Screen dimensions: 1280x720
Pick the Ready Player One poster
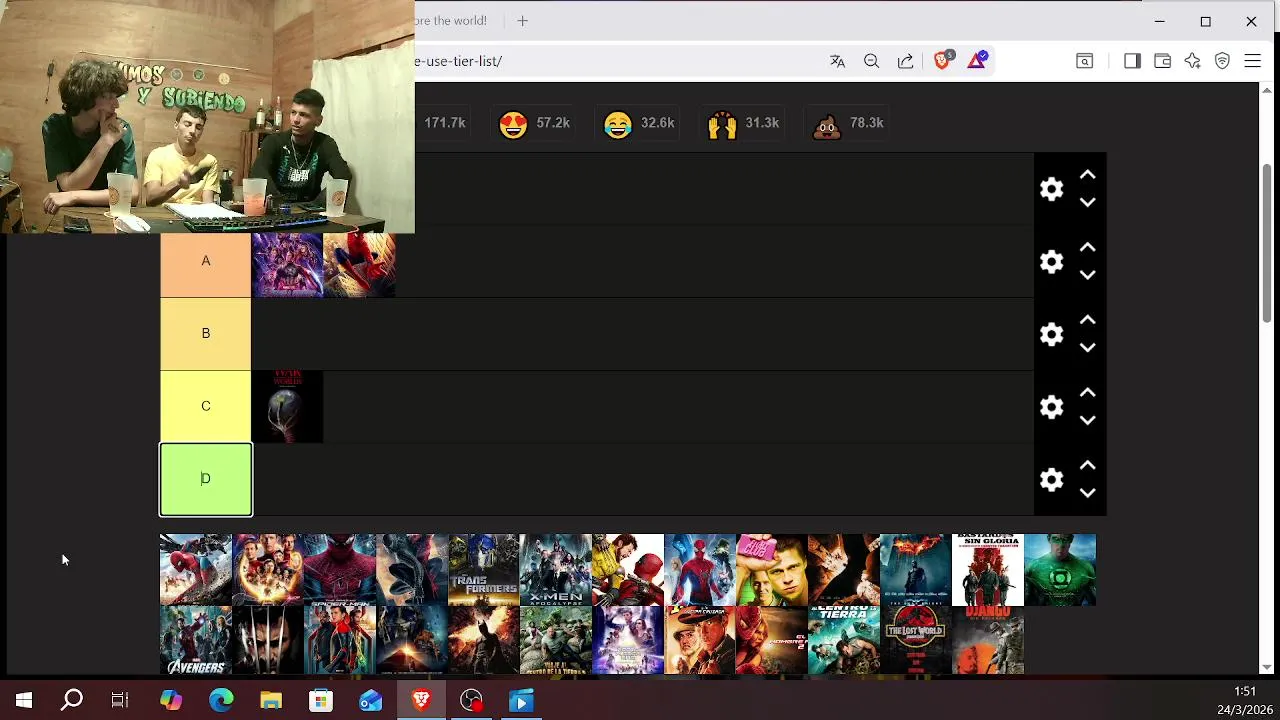(628, 640)
